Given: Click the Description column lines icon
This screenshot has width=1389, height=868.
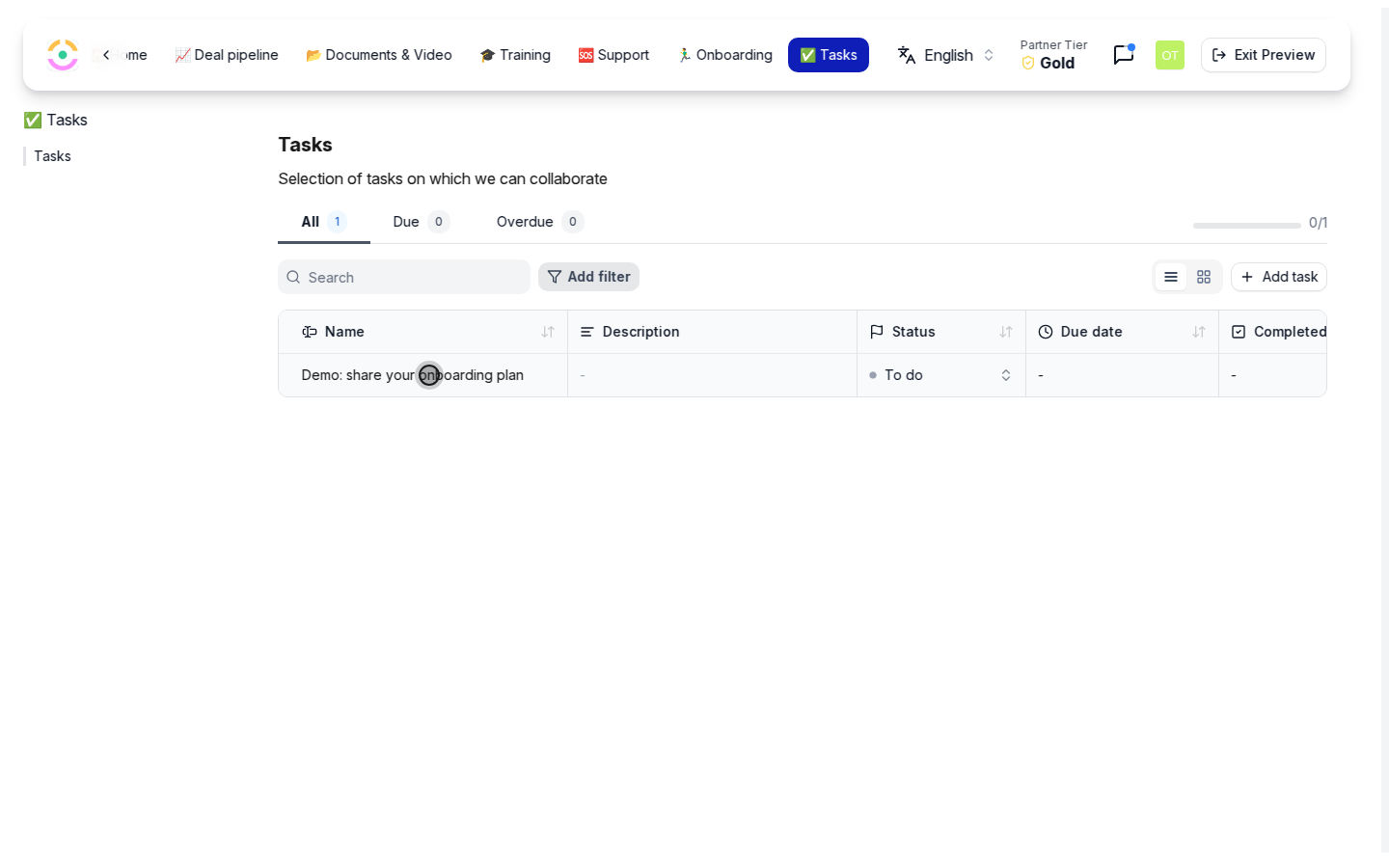Looking at the screenshot, I should coord(586,332).
